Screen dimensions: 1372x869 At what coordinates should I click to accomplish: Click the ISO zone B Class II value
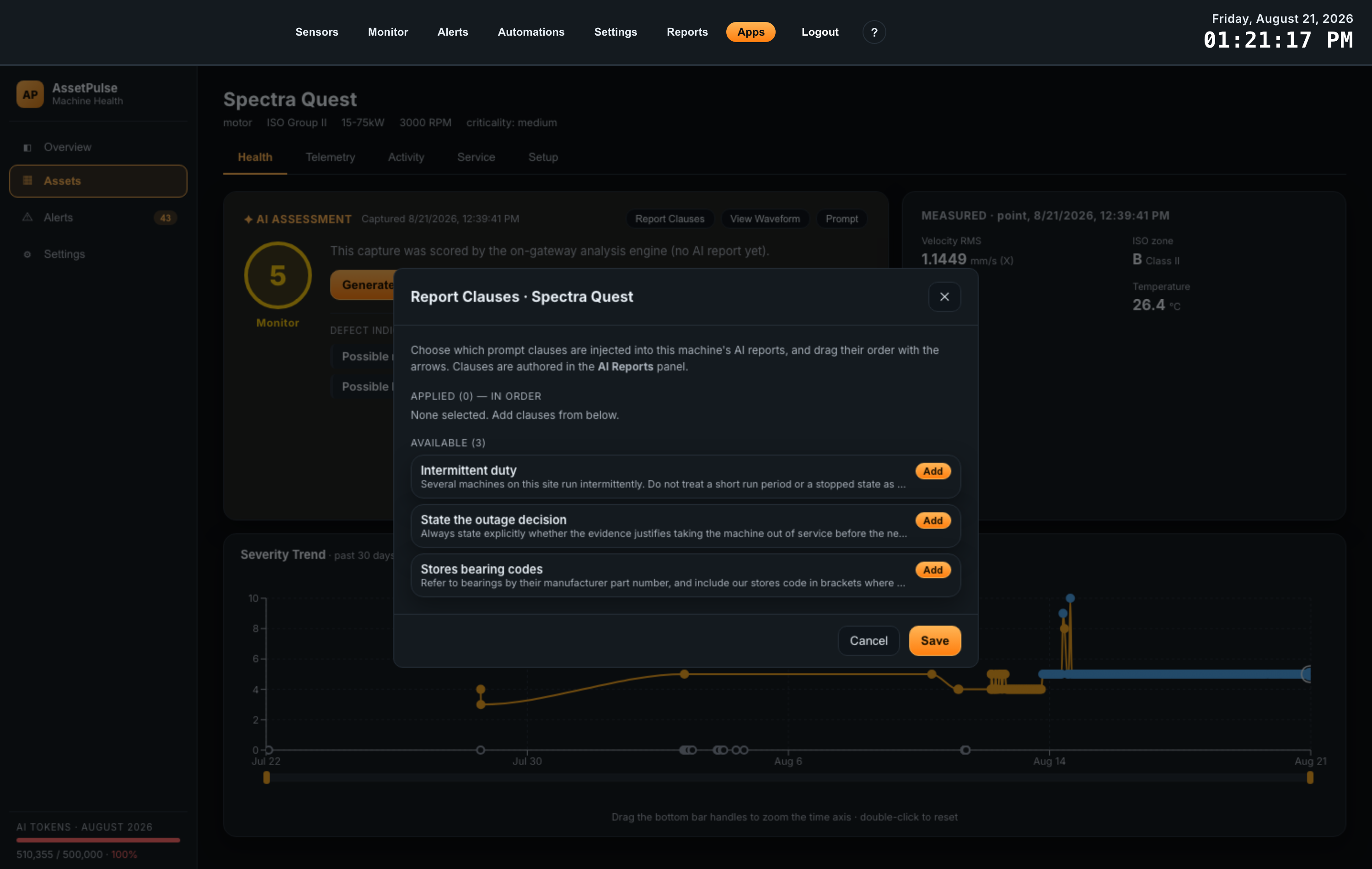coord(1156,260)
